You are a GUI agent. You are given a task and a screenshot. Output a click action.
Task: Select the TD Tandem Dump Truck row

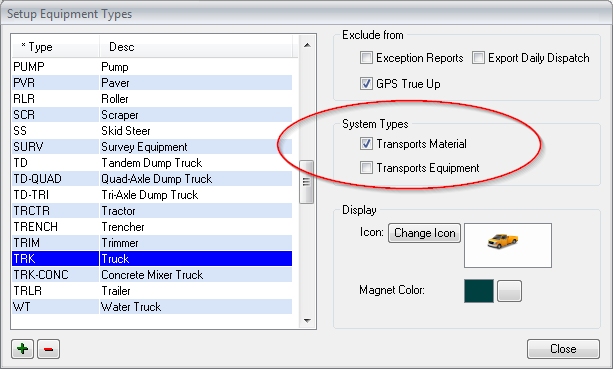pos(152,163)
